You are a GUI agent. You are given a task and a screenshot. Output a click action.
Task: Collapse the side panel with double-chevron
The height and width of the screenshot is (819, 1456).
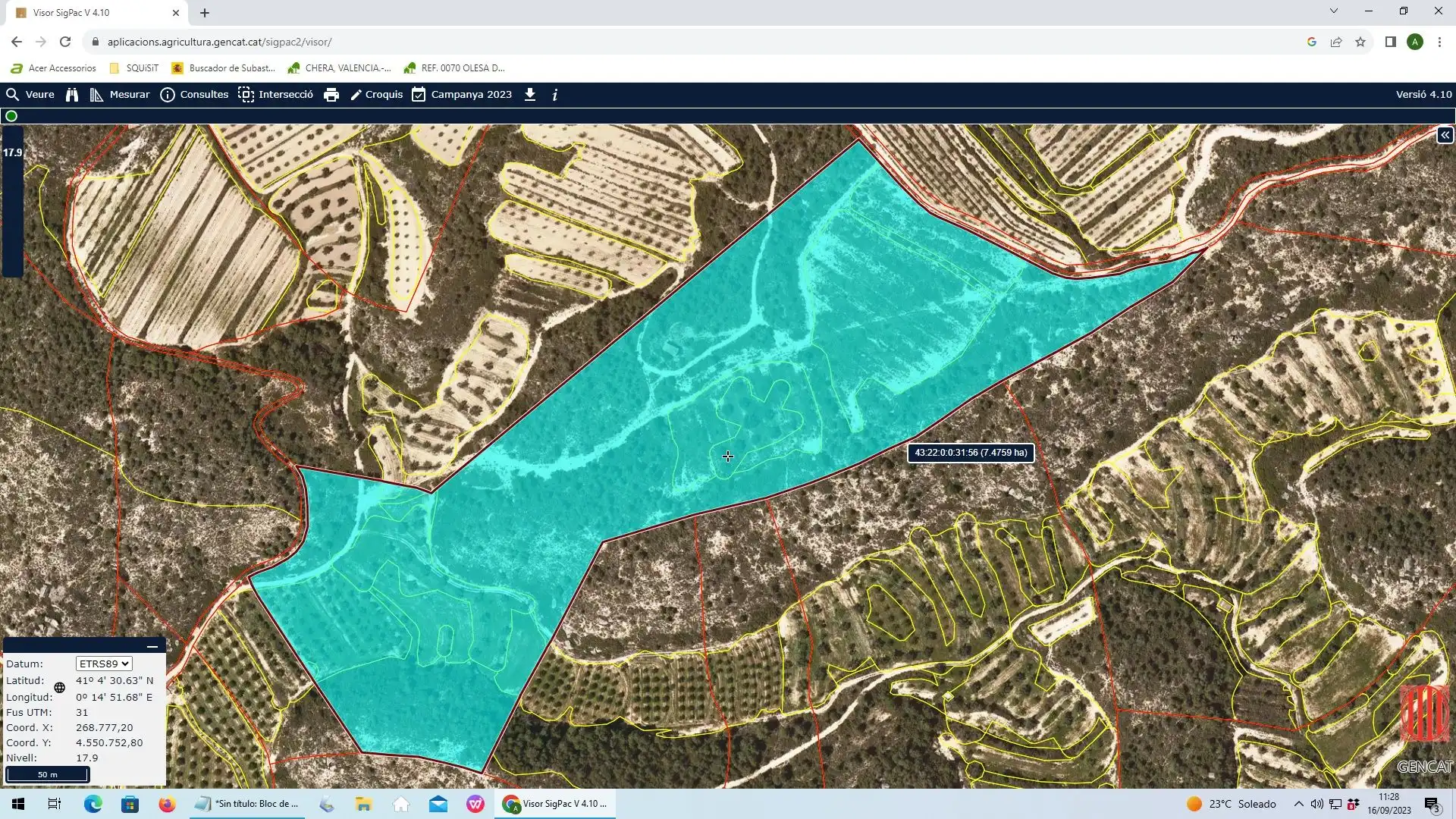pos(1445,136)
